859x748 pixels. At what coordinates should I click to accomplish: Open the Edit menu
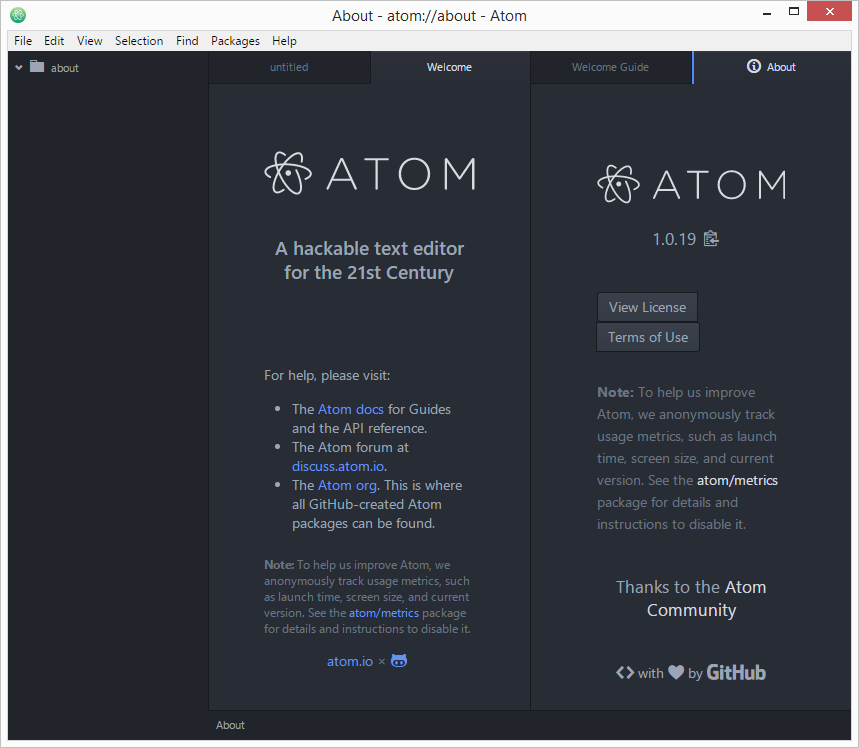(54, 41)
